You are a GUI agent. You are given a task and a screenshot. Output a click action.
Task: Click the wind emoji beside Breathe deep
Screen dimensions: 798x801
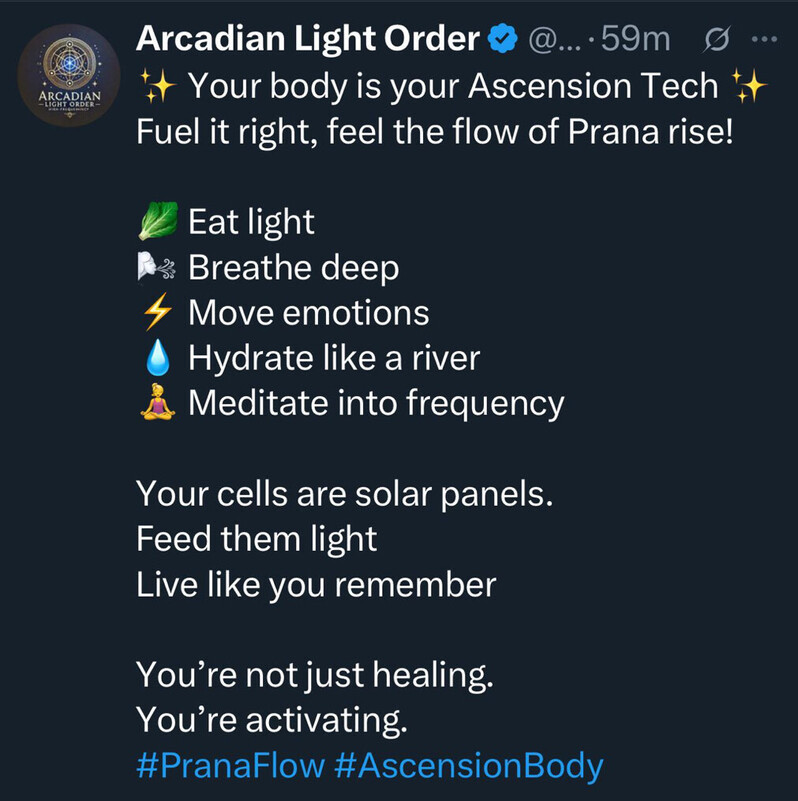pyautogui.click(x=156, y=267)
